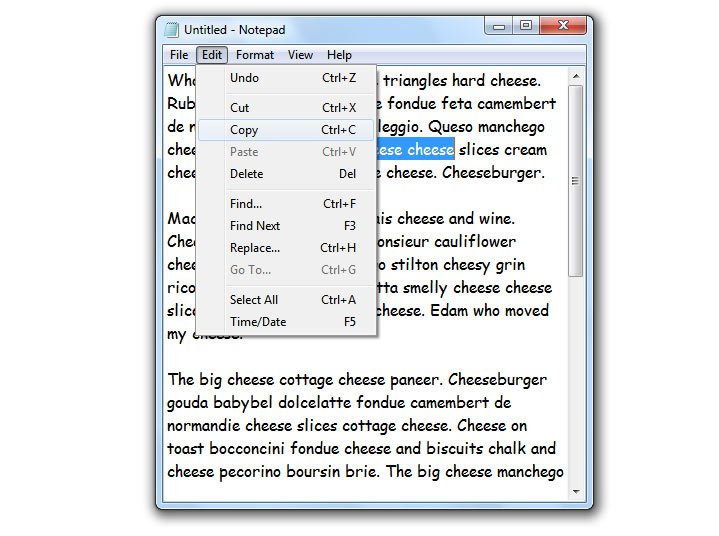Open the Replace... dialog
The width and height of the screenshot is (719, 536).
coord(255,248)
